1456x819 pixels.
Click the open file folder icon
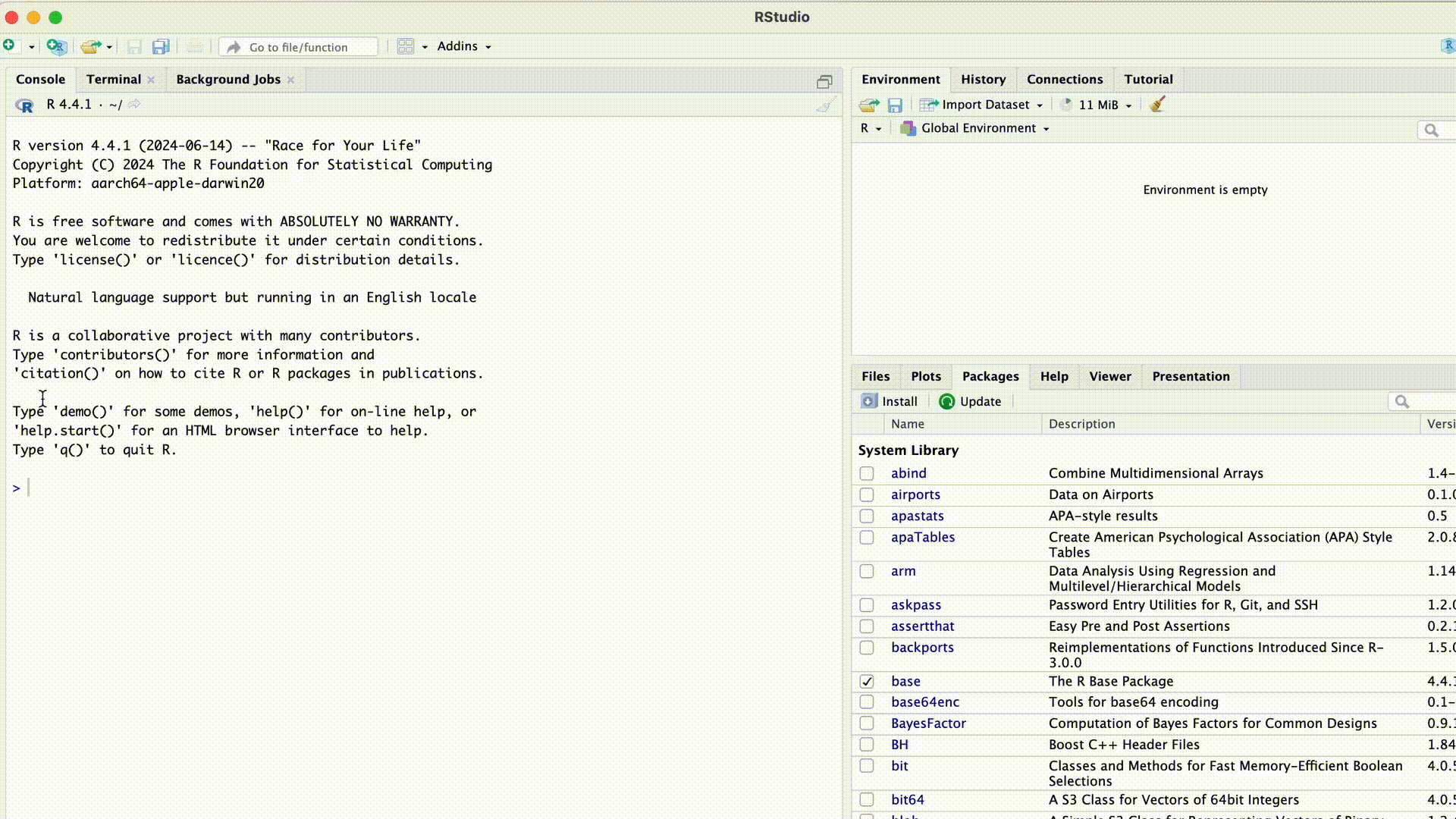(x=91, y=47)
